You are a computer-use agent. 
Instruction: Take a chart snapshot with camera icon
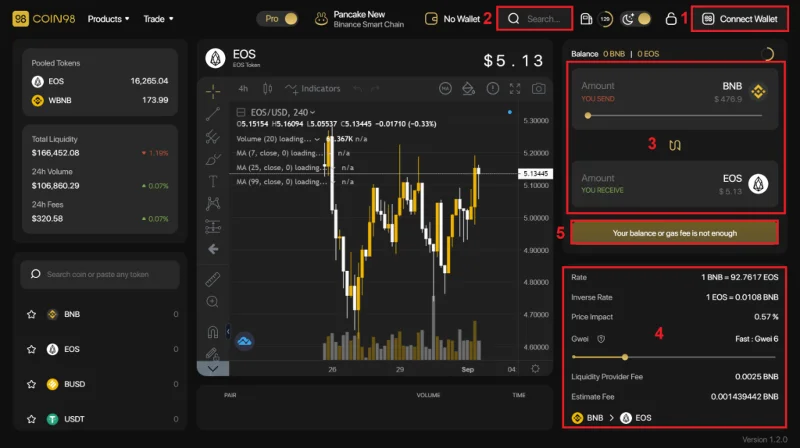tap(538, 89)
